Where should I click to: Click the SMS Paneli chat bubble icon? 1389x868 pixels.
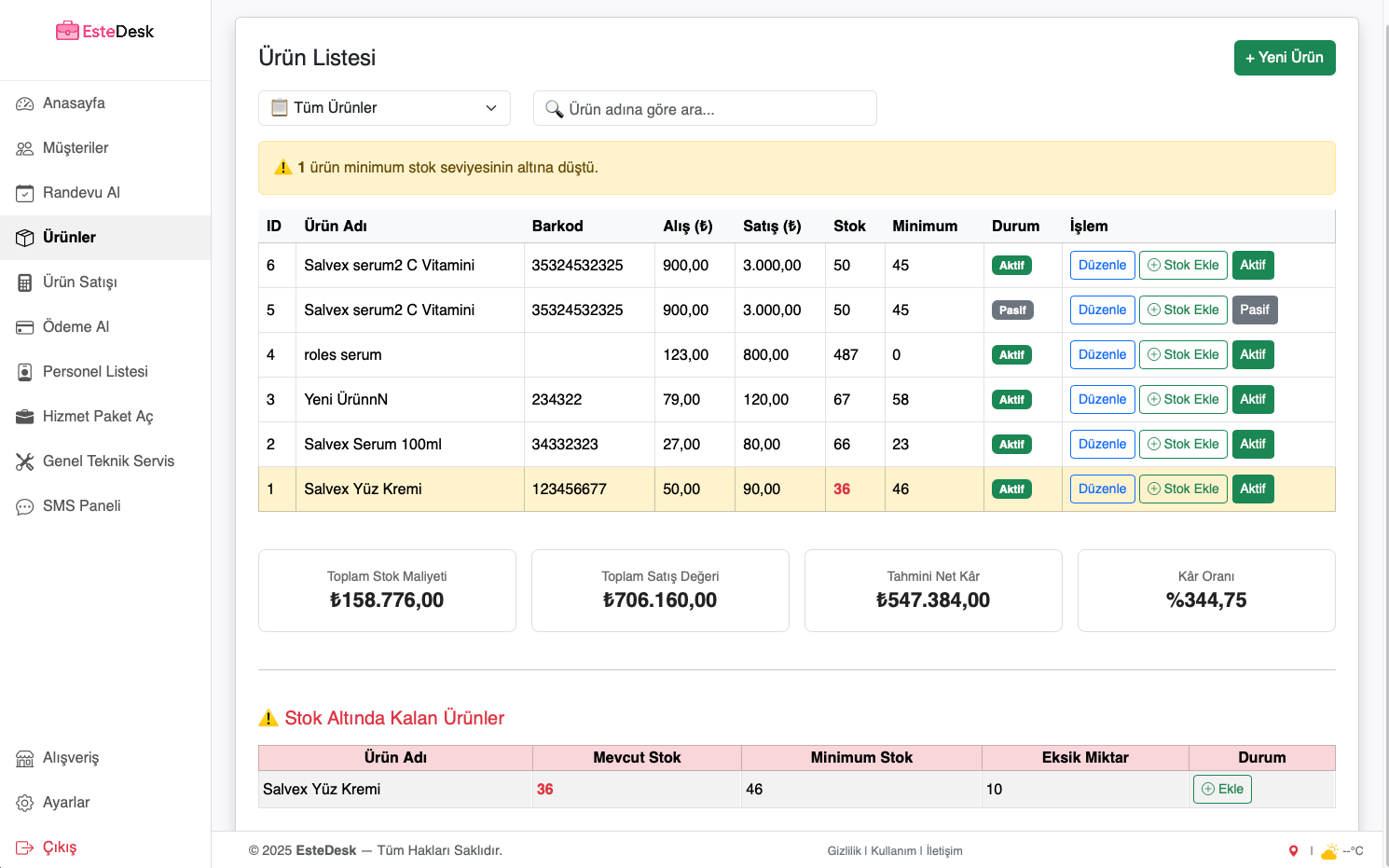(x=25, y=506)
